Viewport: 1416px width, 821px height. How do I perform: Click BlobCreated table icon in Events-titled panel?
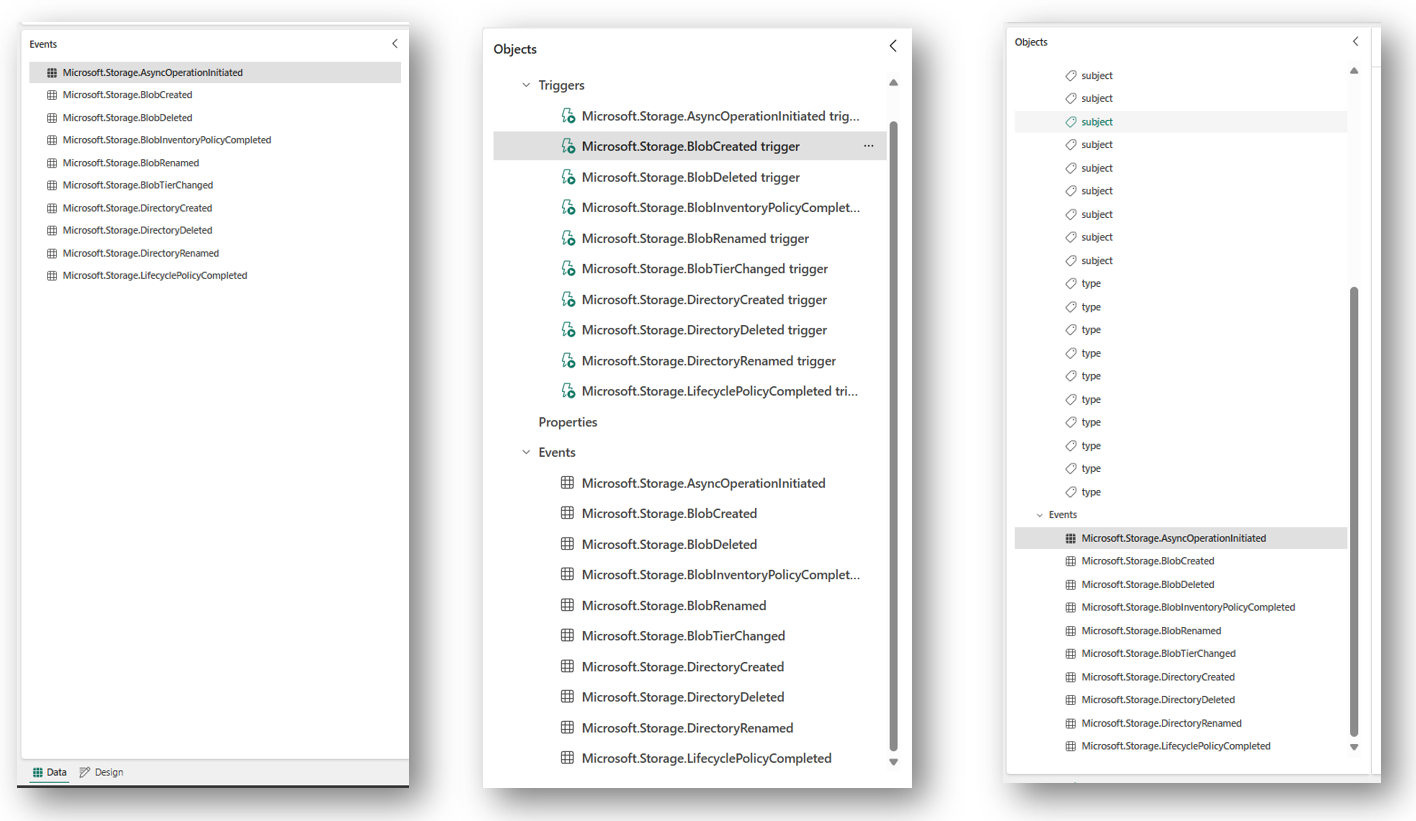click(52, 95)
